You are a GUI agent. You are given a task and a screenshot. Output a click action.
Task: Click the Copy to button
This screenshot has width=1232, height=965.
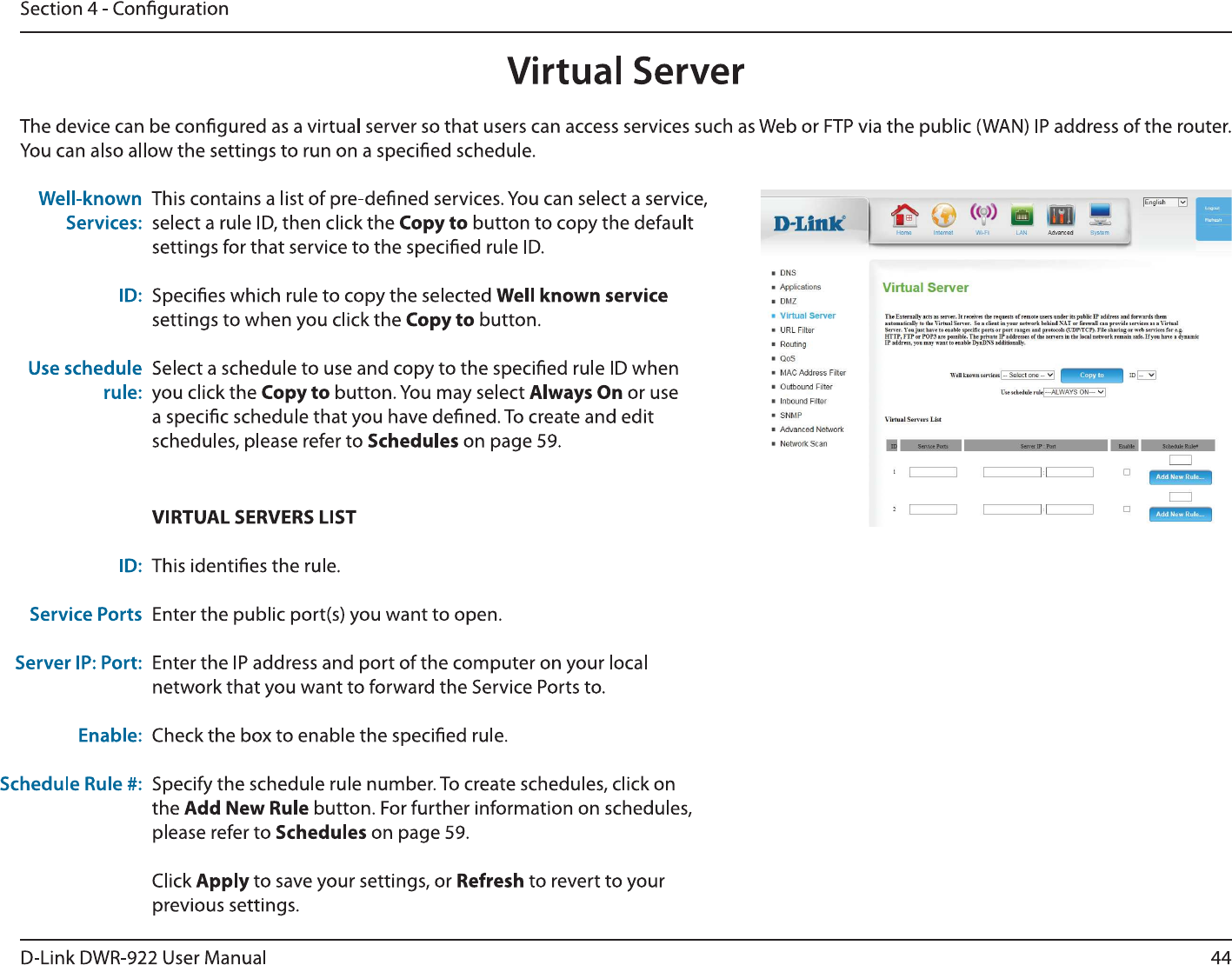click(1091, 376)
